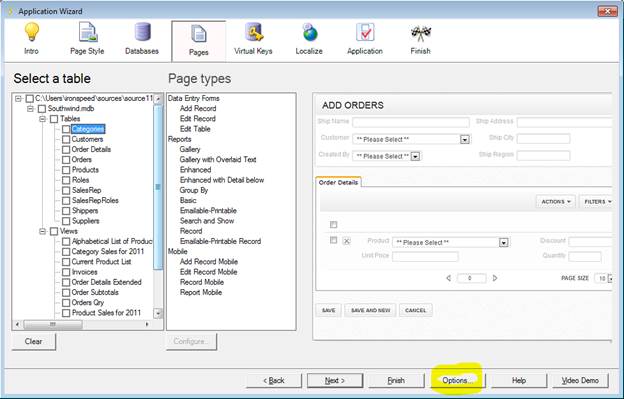Click the delete X icon in Order Details row
Image resolution: width=624 pixels, height=399 pixels.
point(347,241)
